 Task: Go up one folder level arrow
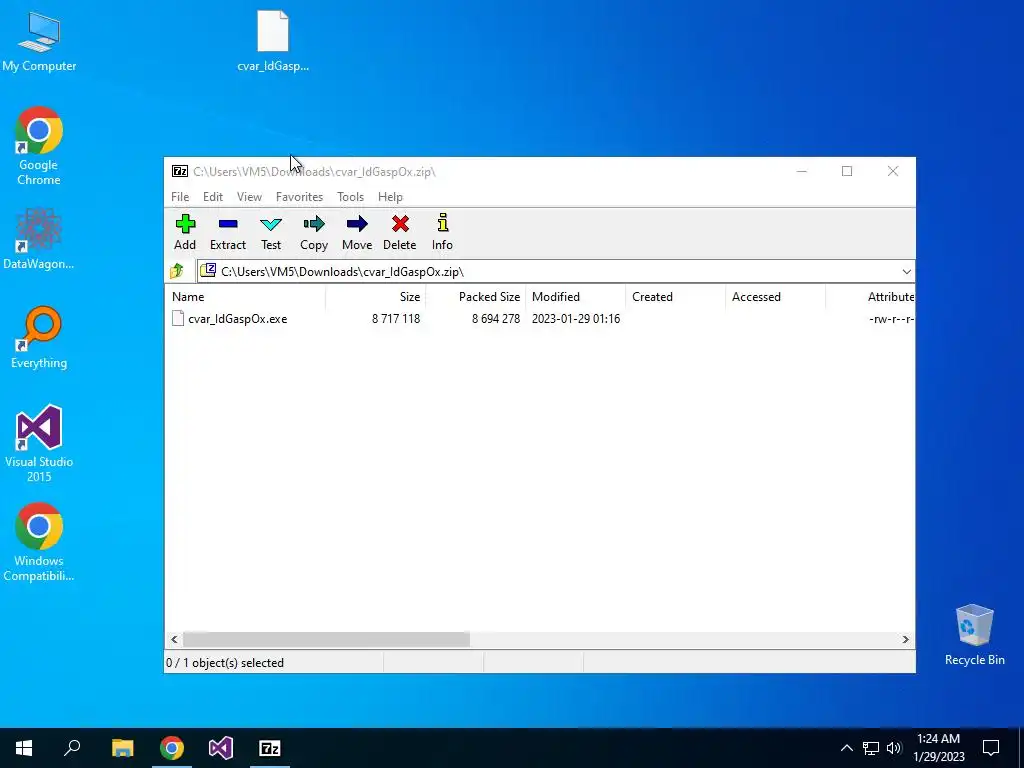(x=177, y=271)
